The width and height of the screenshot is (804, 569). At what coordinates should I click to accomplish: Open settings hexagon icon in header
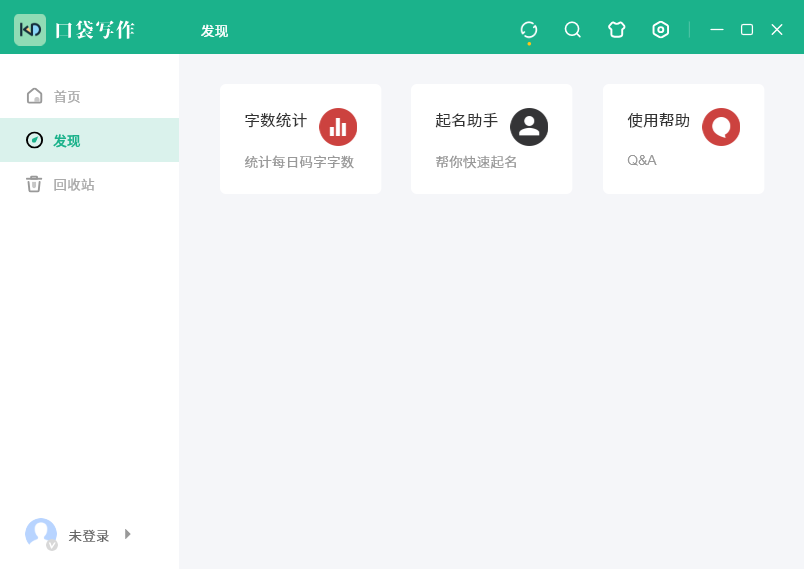pos(660,30)
